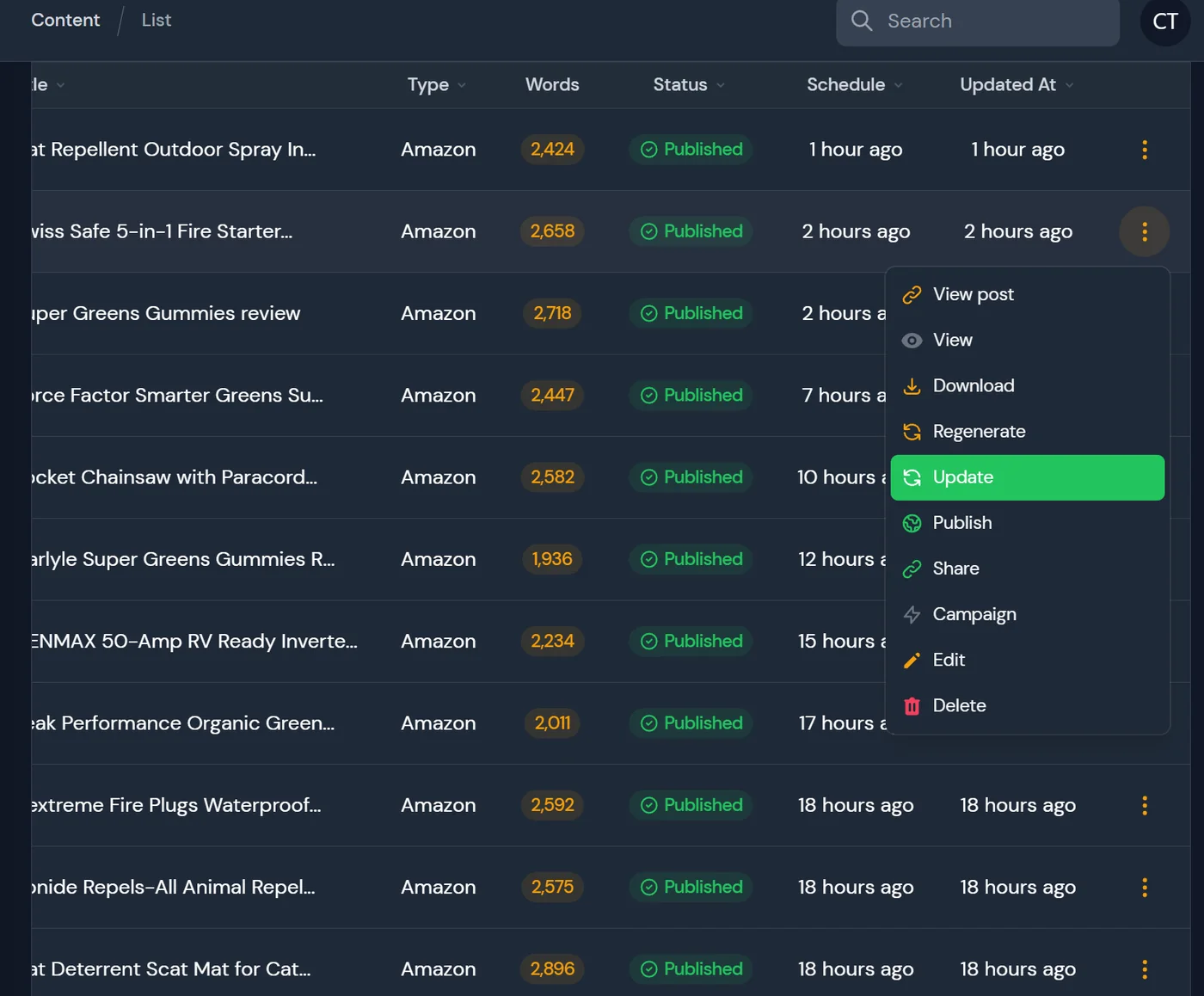This screenshot has height=996, width=1204.
Task: Open the Repellent Outdoor Spray article title
Action: [x=174, y=150]
